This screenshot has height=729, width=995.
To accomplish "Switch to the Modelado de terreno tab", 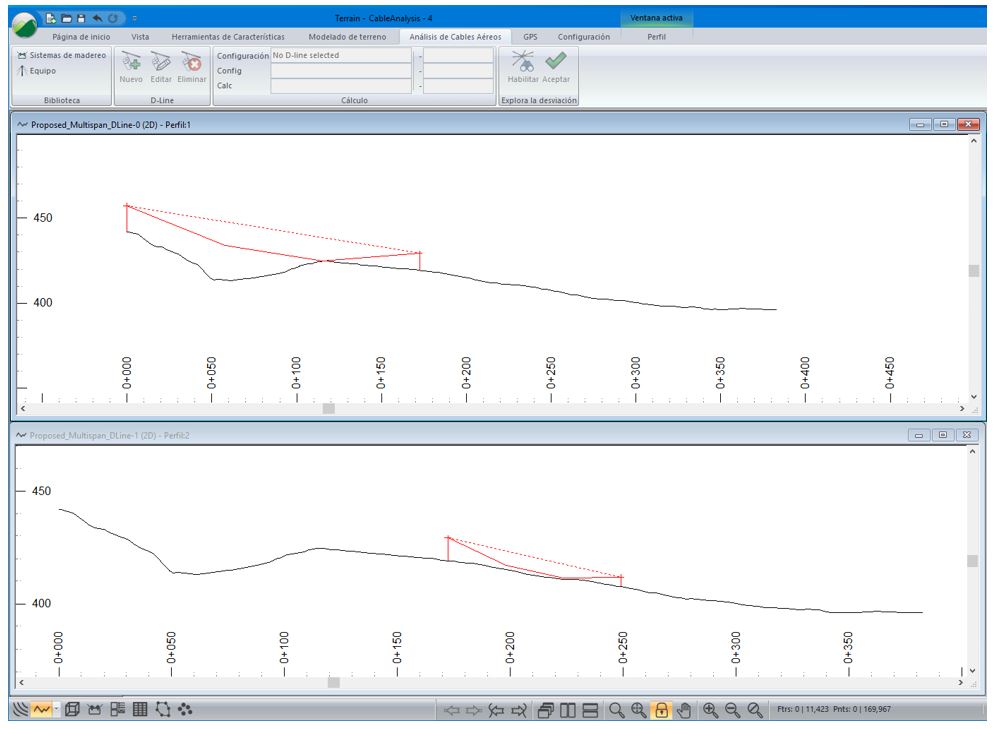I will click(x=347, y=36).
